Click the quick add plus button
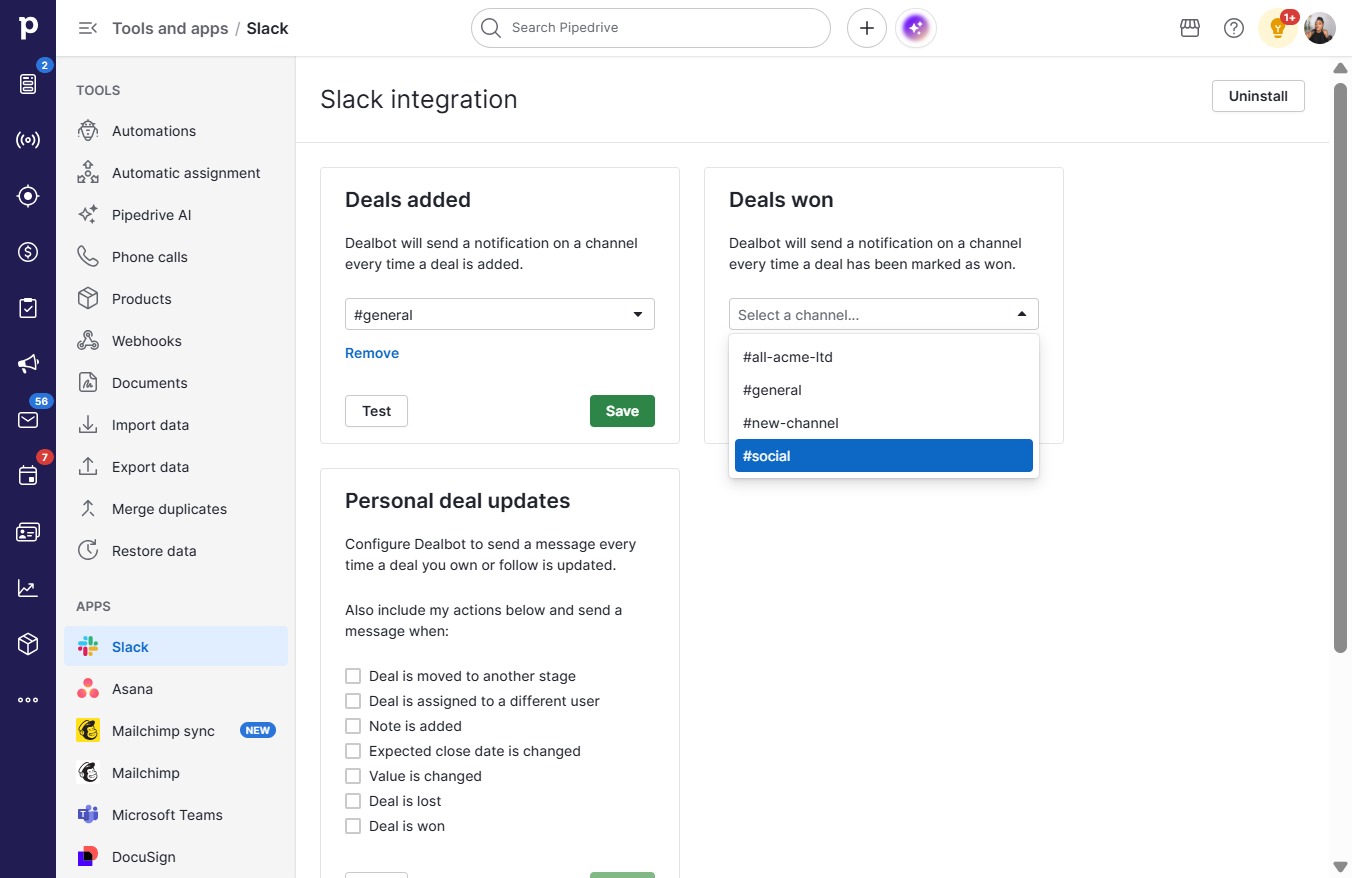 pyautogui.click(x=867, y=28)
